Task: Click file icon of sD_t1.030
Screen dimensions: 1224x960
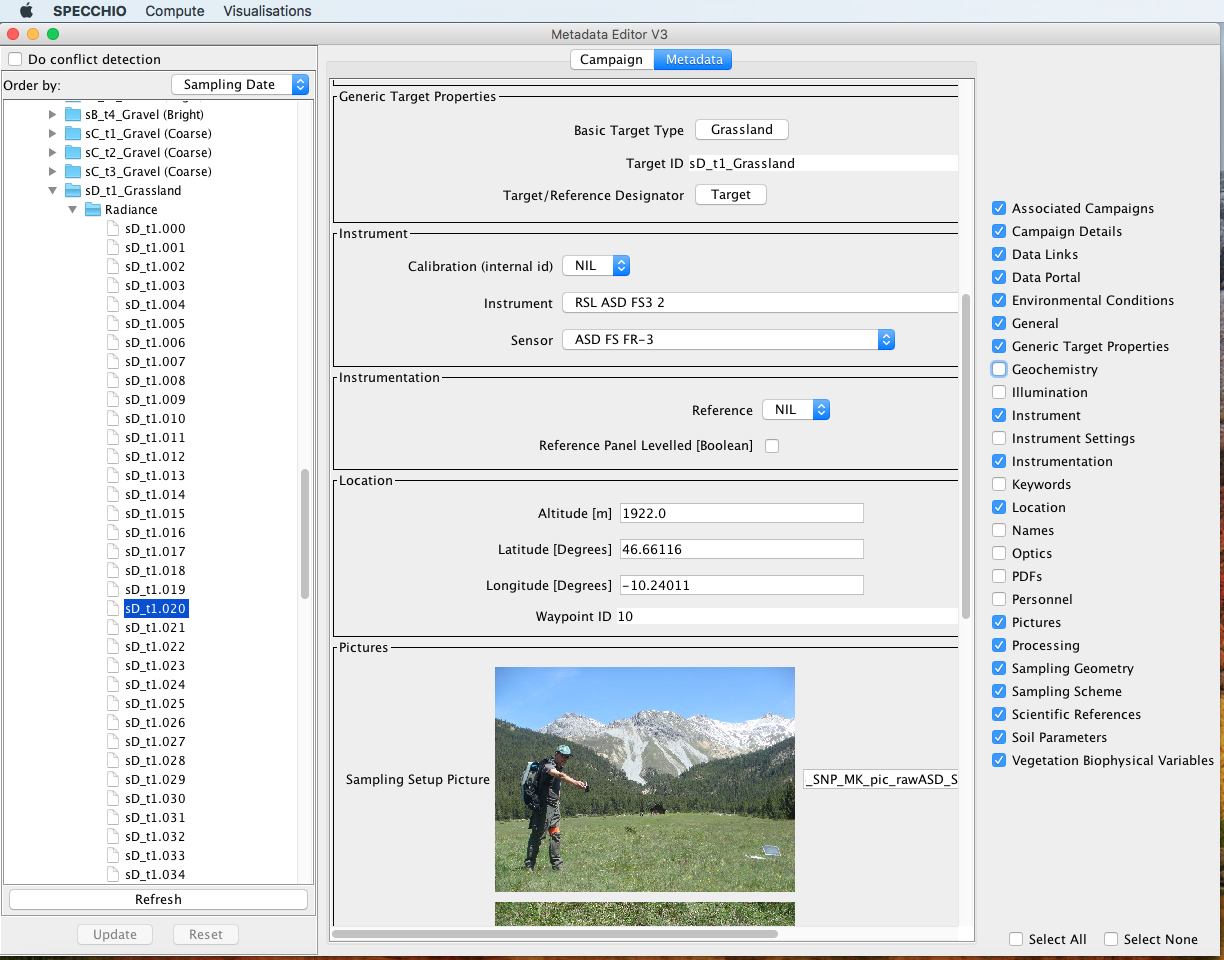Action: [113, 798]
